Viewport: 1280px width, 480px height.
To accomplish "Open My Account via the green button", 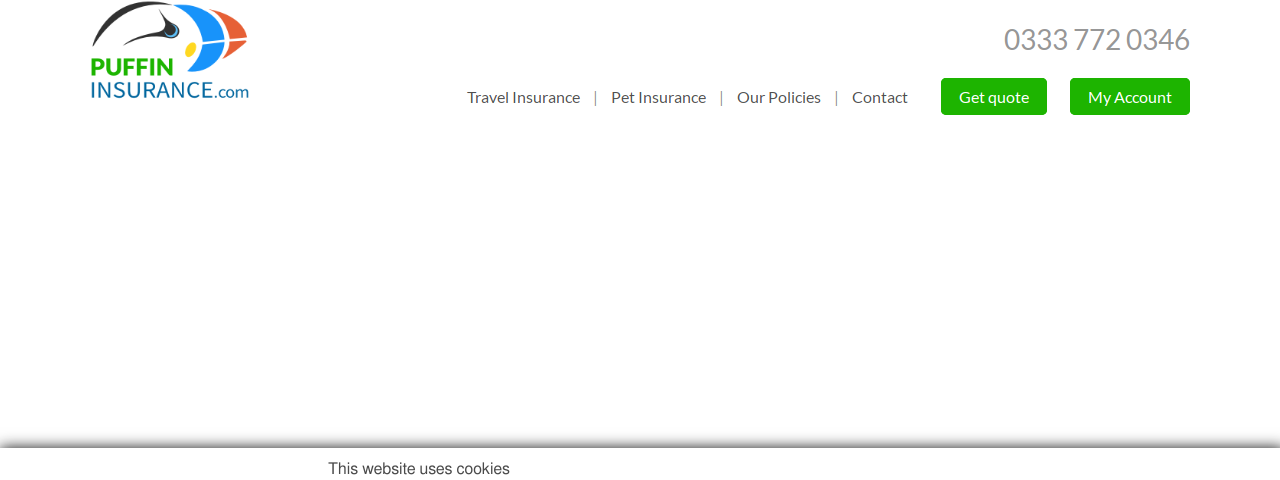I will coord(1130,97).
